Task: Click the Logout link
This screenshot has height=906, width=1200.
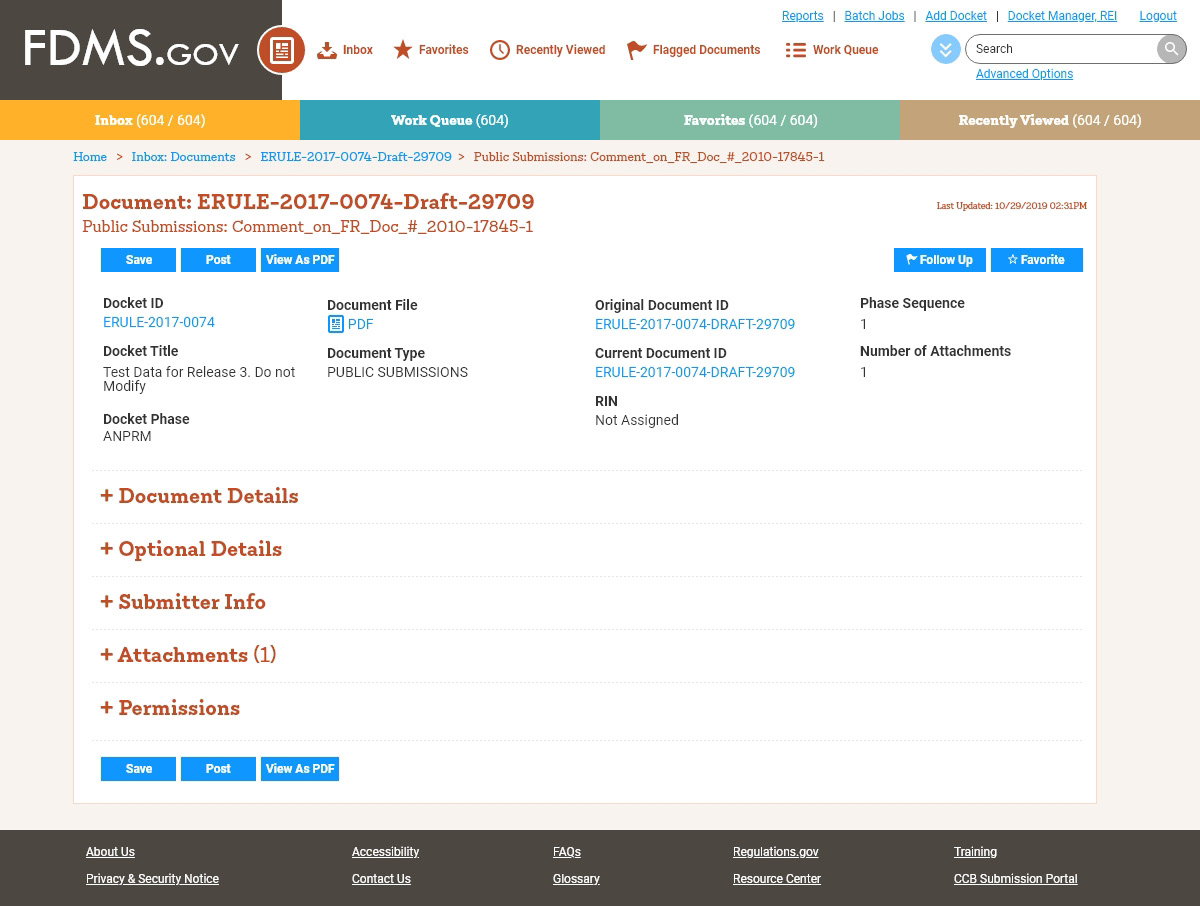Action: 1158,16
